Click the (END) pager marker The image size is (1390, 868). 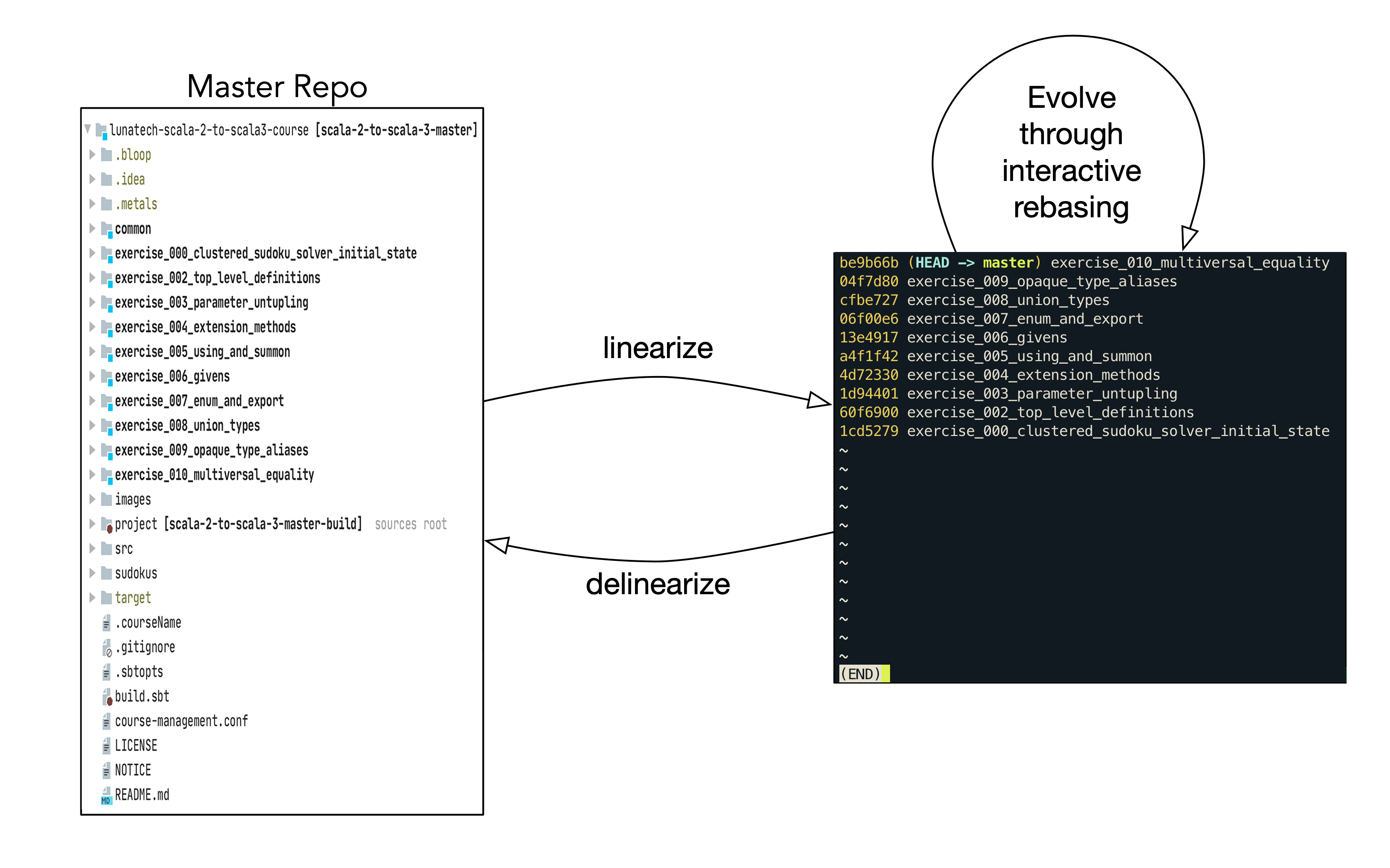859,674
